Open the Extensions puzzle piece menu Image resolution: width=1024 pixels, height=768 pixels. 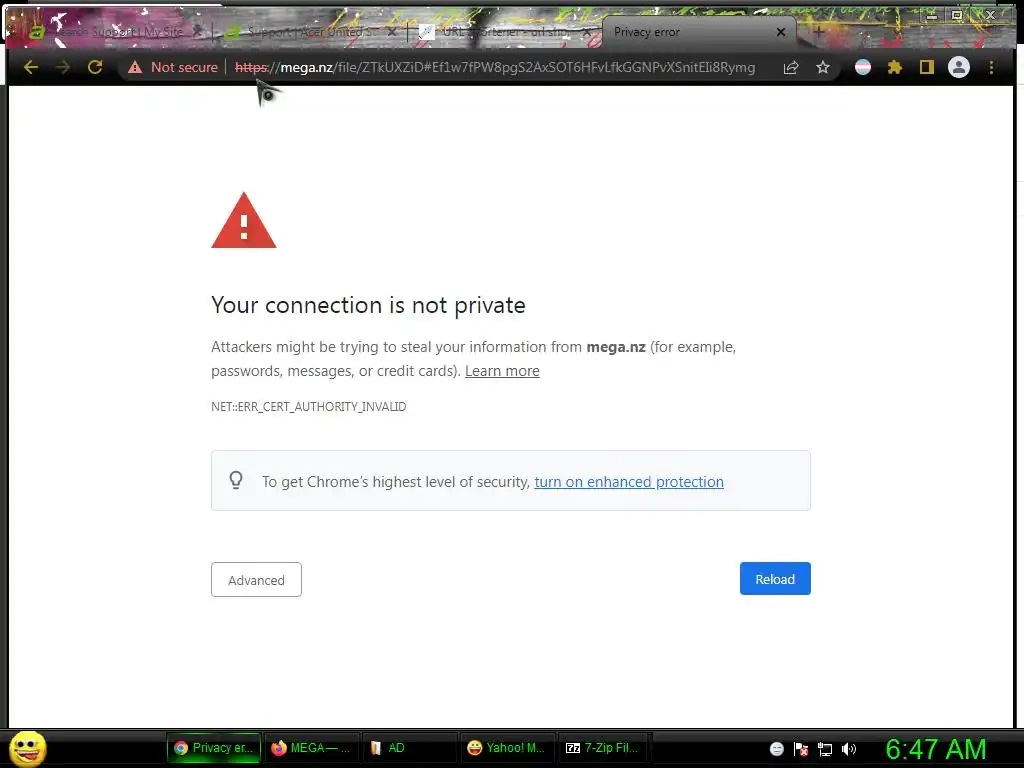point(895,67)
